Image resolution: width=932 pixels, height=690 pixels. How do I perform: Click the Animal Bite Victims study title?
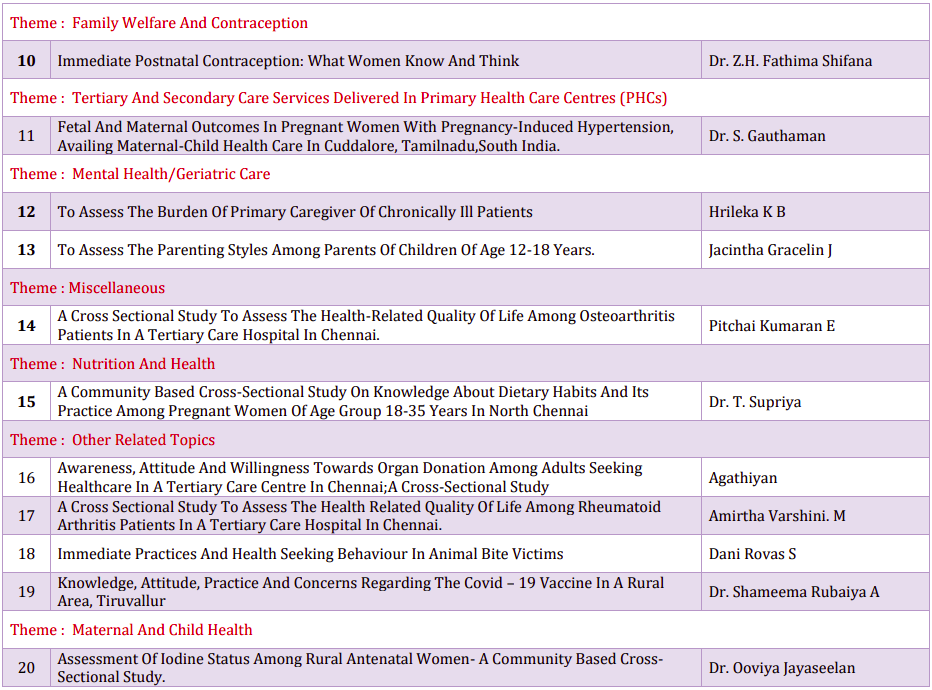coord(310,554)
